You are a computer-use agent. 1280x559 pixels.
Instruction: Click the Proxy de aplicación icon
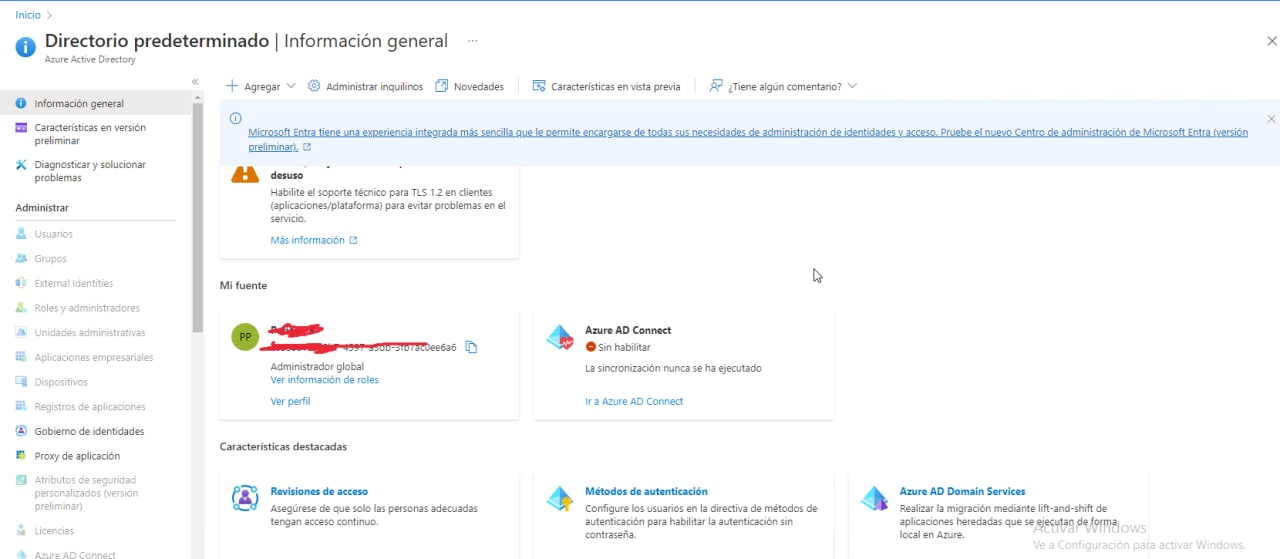(x=21, y=456)
